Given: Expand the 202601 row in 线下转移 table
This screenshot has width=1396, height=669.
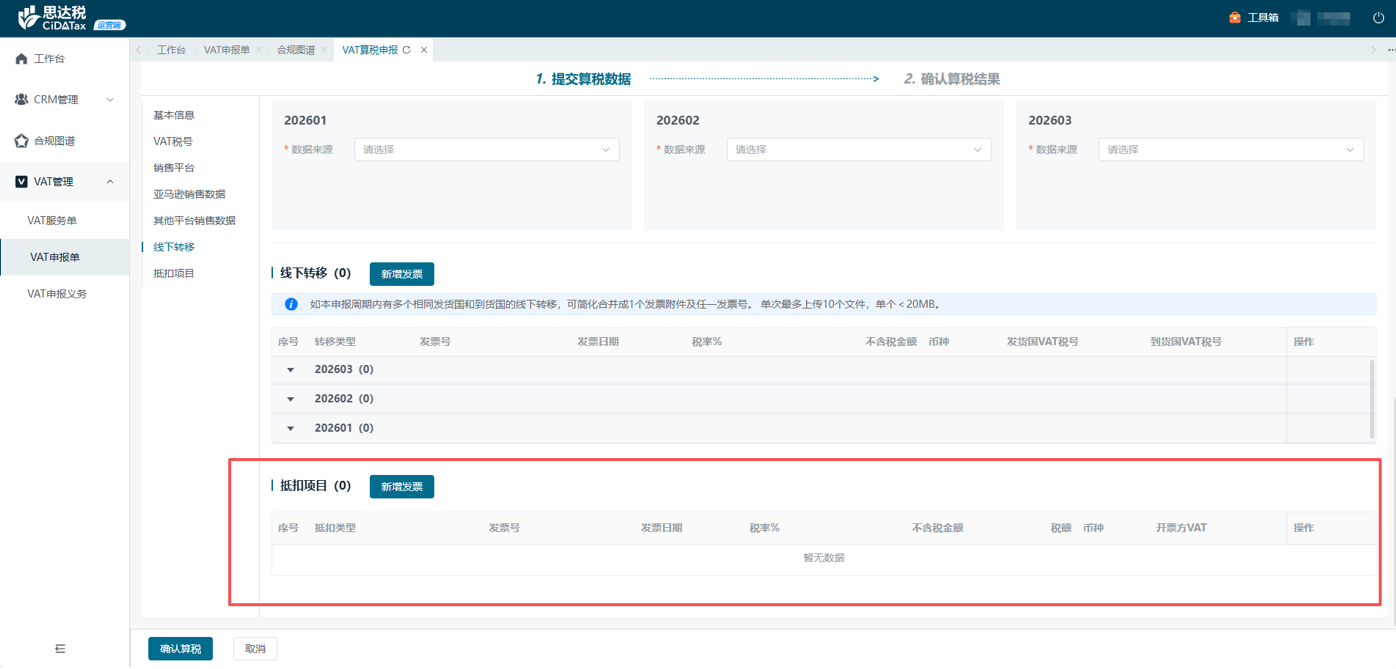Looking at the screenshot, I should tap(291, 428).
